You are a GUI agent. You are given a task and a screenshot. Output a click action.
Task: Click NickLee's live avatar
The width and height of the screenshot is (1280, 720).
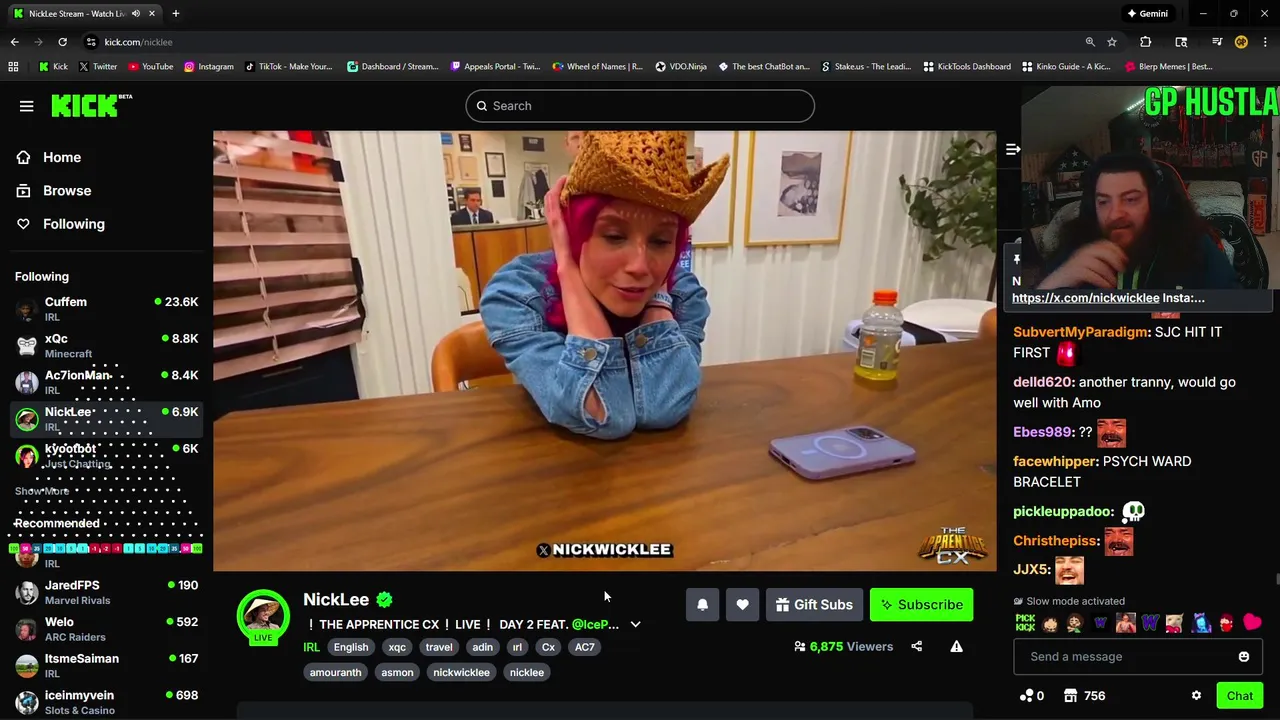tap(263, 616)
